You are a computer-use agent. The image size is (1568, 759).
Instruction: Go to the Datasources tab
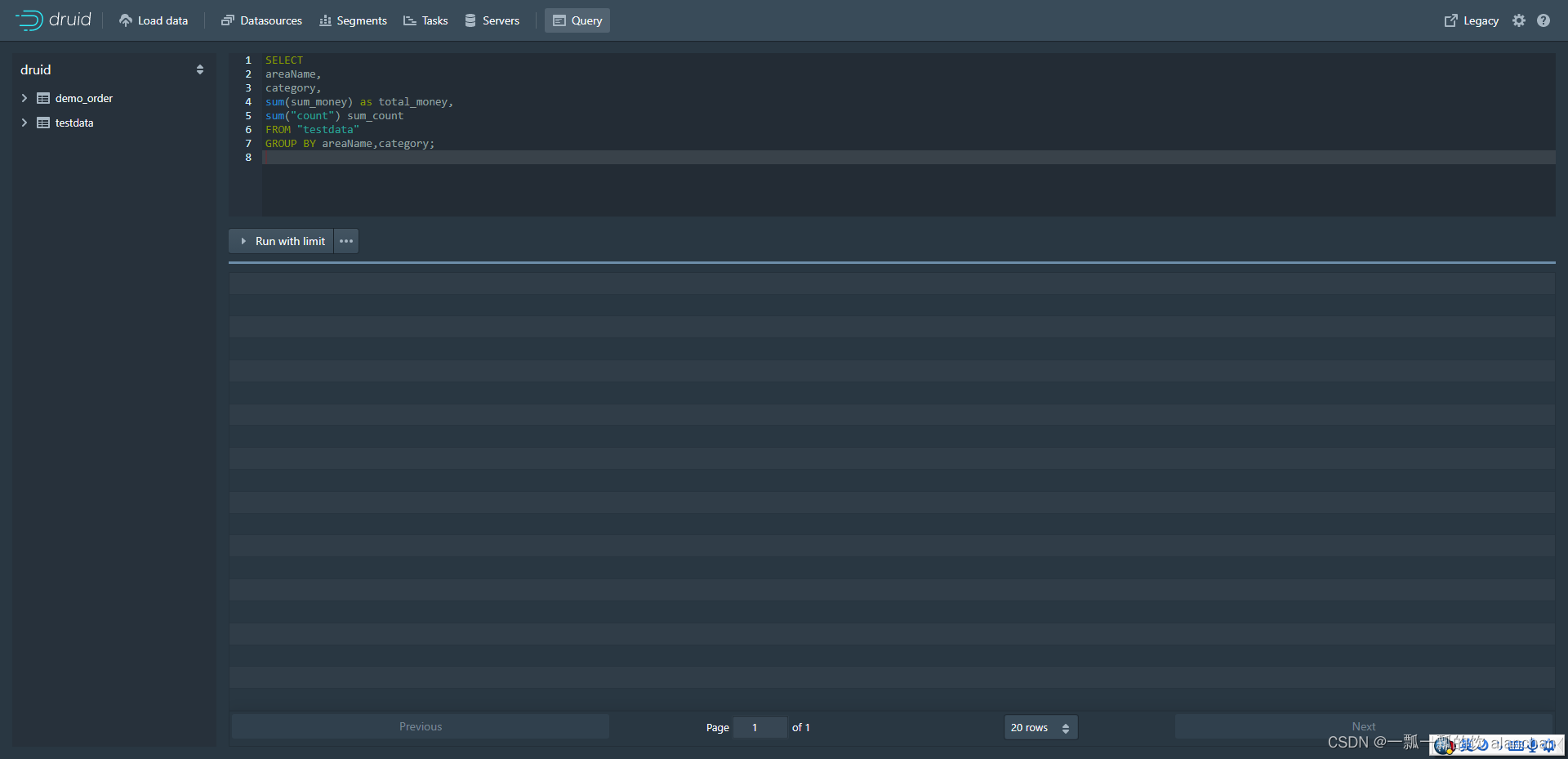pyautogui.click(x=261, y=20)
